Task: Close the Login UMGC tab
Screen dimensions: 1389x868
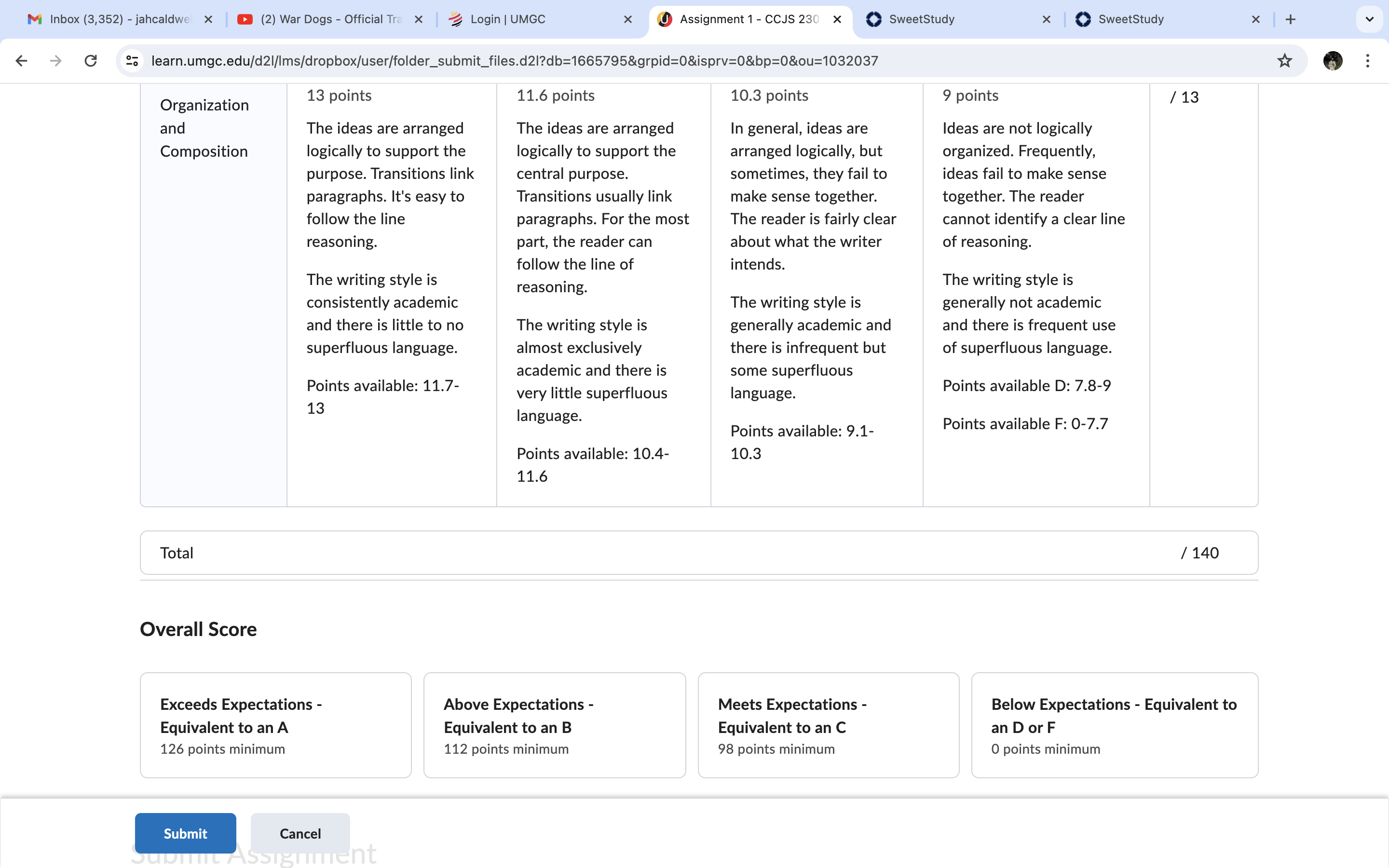Action: 628,19
